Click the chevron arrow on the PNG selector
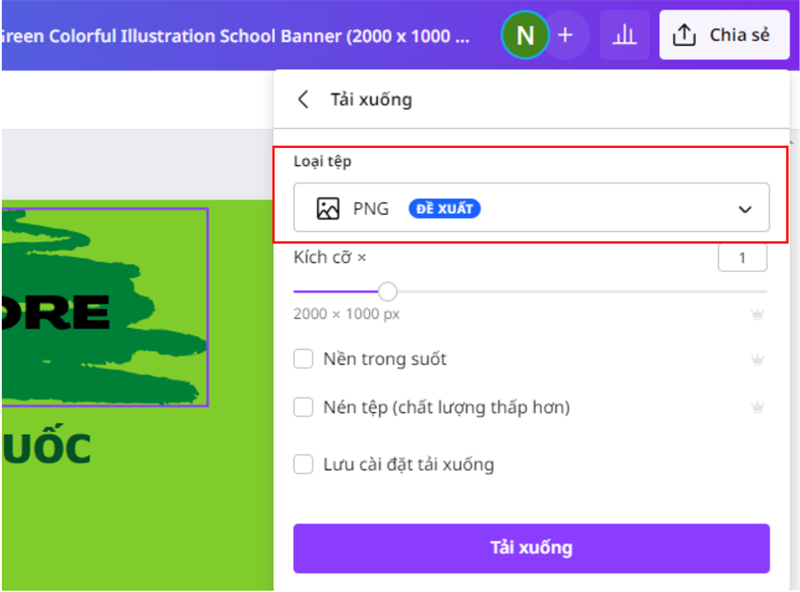The width and height of the screenshot is (800, 592). (744, 208)
